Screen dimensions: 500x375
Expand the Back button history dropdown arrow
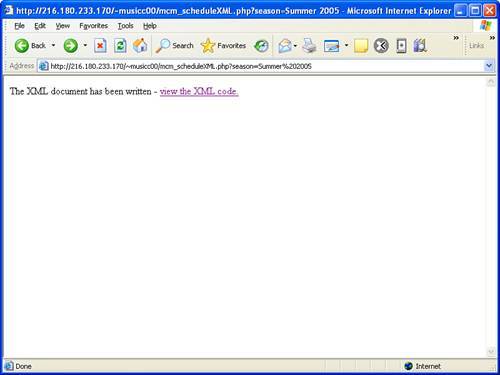click(x=53, y=45)
